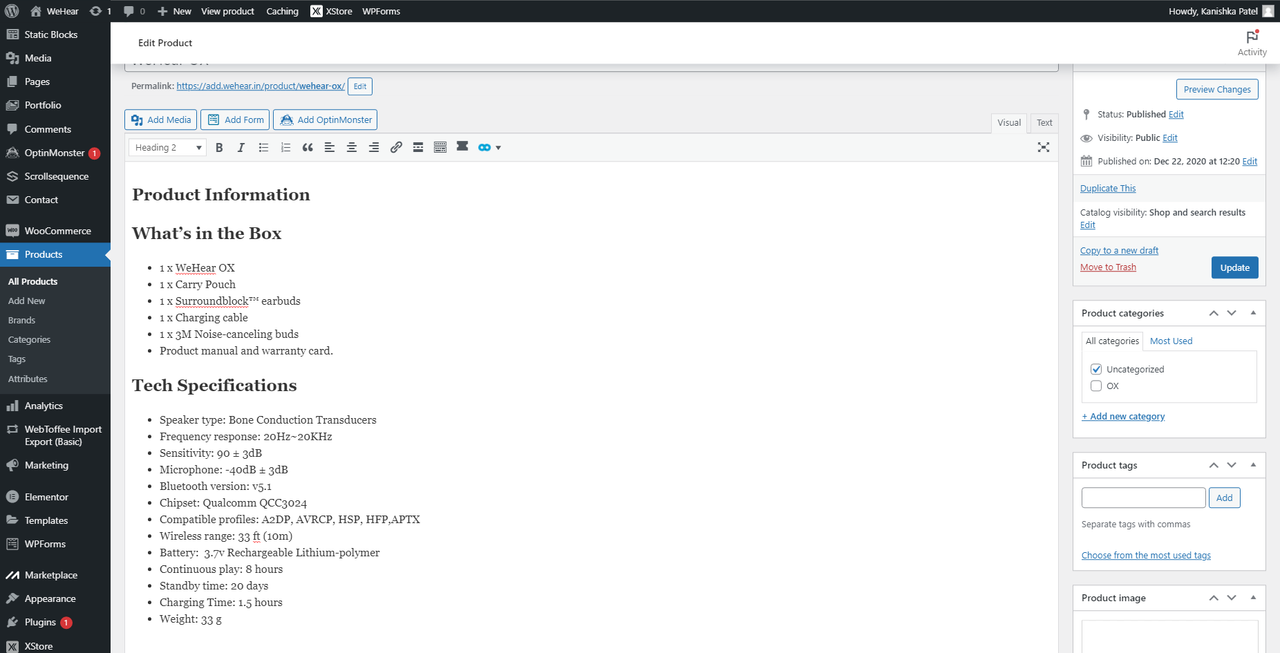Viewport: 1280px width, 653px height.
Task: Click the Add new category link
Action: point(1123,416)
